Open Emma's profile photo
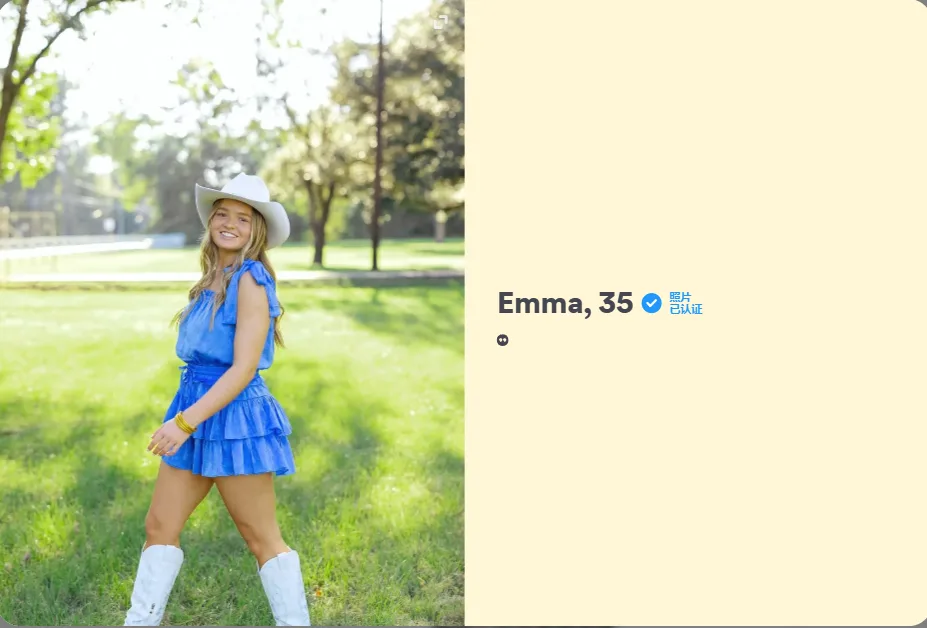Screen dimensions: 927x628 pyautogui.click(x=232, y=313)
